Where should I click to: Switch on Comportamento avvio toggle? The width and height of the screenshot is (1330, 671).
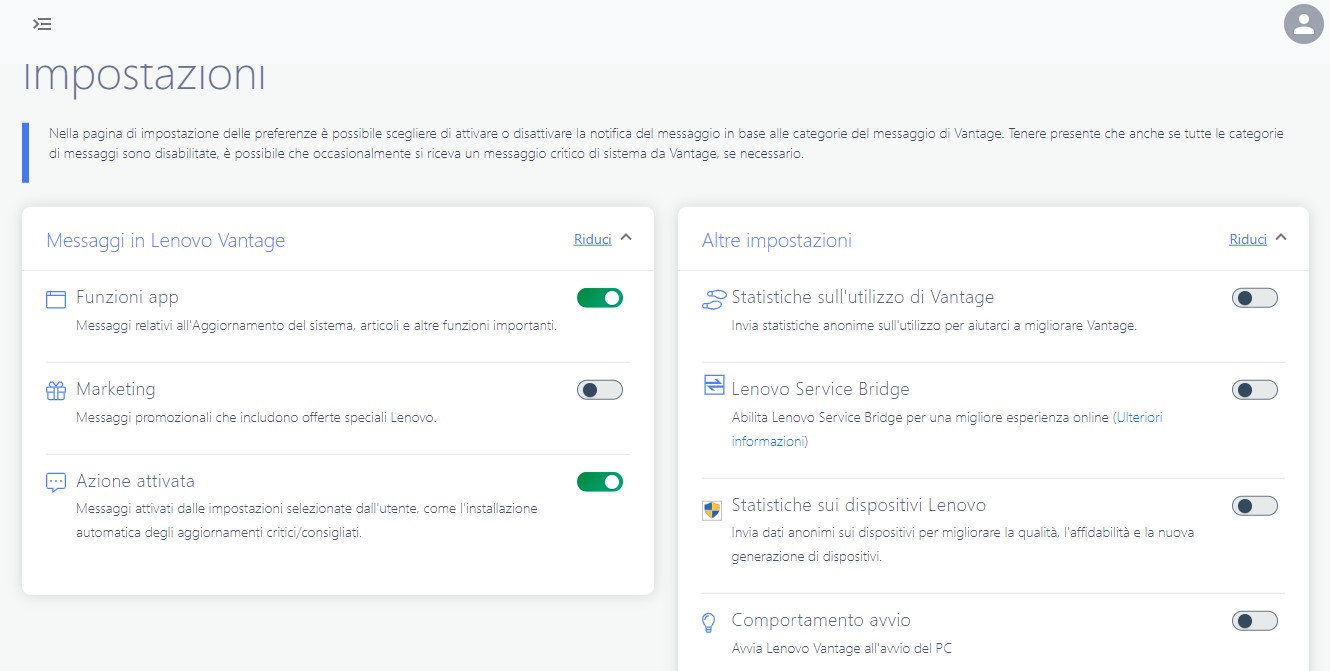1255,621
